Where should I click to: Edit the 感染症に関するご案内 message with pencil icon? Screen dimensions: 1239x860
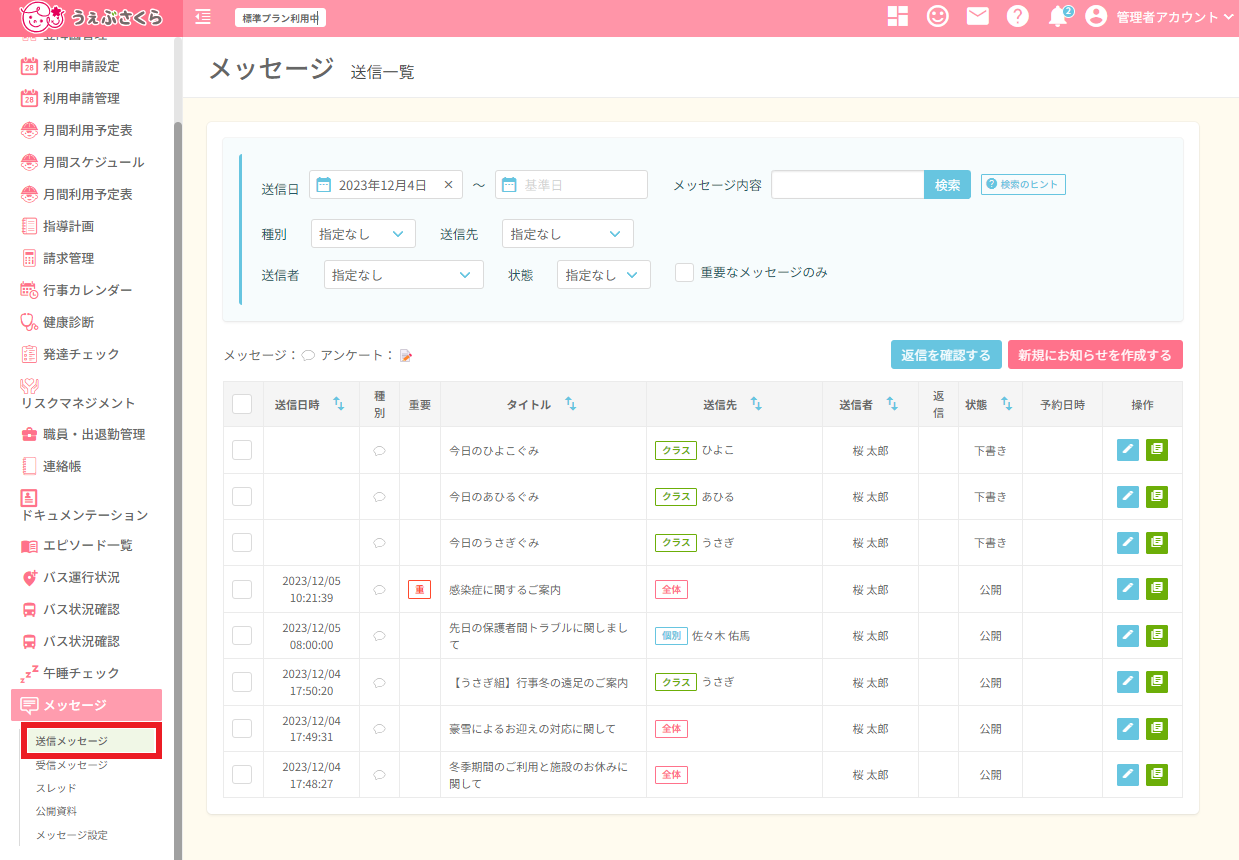(1127, 588)
